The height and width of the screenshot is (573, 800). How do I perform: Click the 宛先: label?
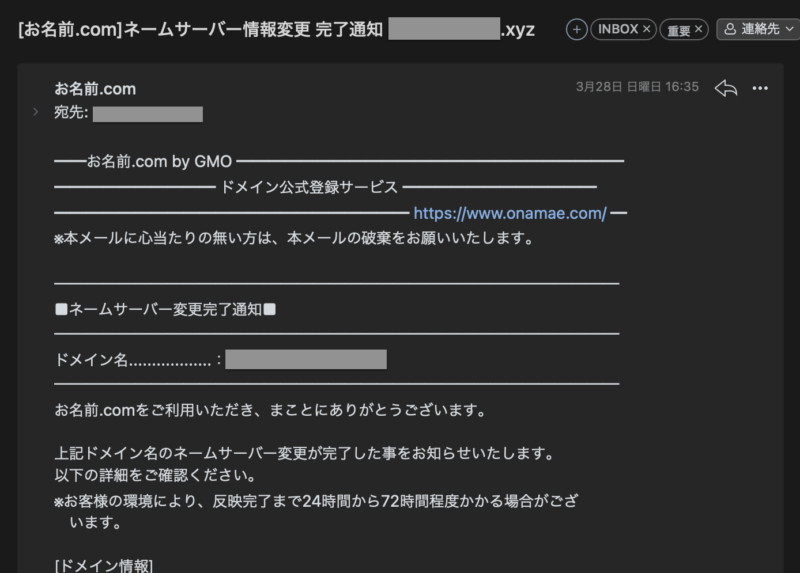coord(71,112)
